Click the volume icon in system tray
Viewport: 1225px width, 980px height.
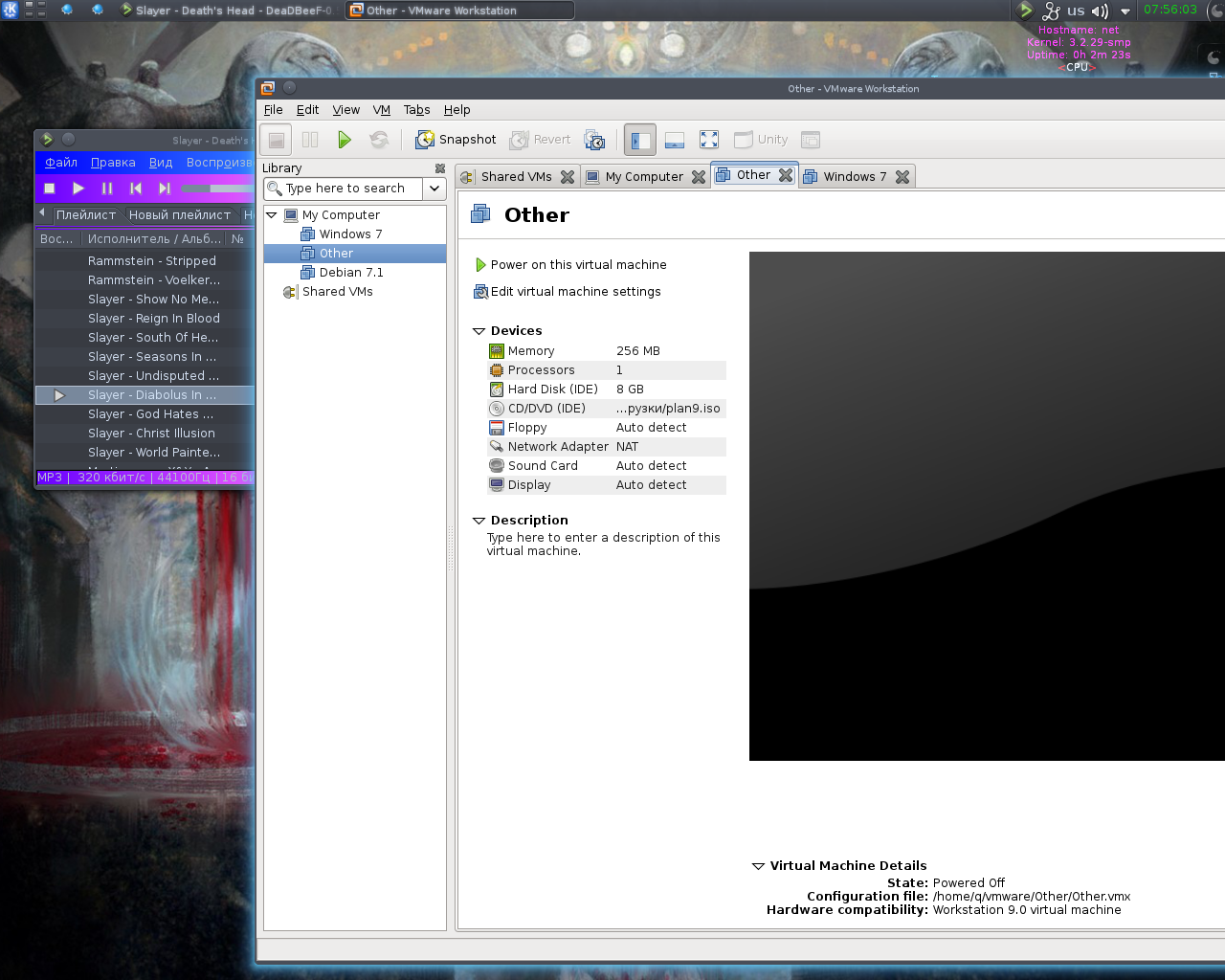point(1100,11)
